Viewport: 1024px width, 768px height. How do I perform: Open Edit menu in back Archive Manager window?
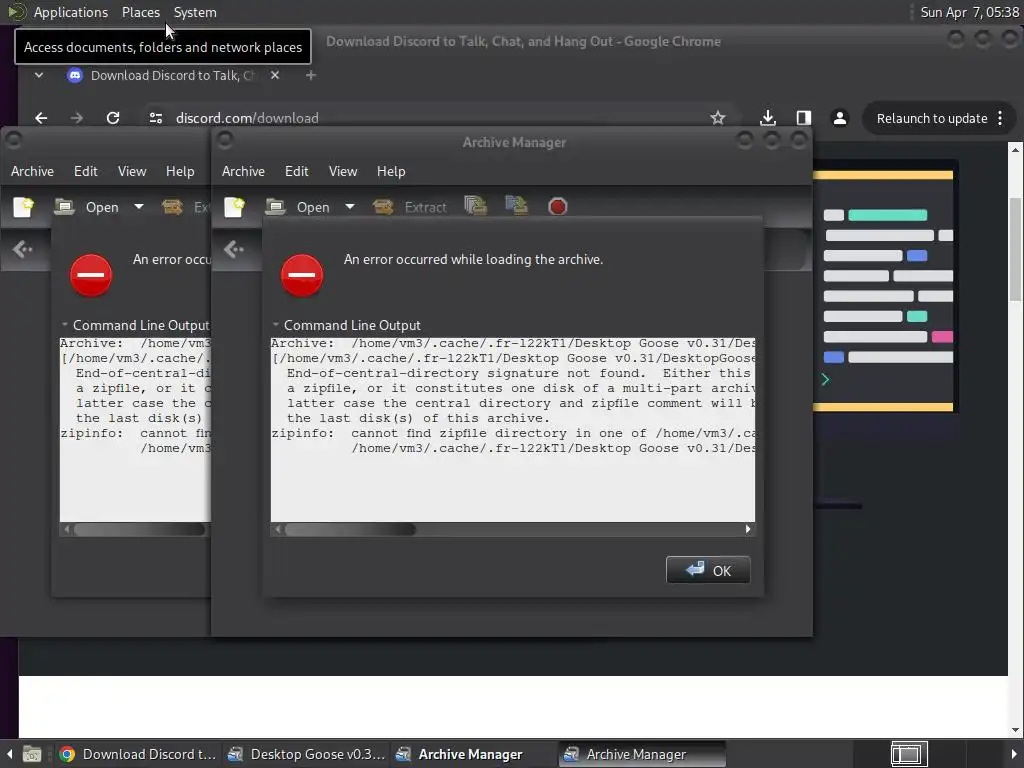pyautogui.click(x=86, y=171)
